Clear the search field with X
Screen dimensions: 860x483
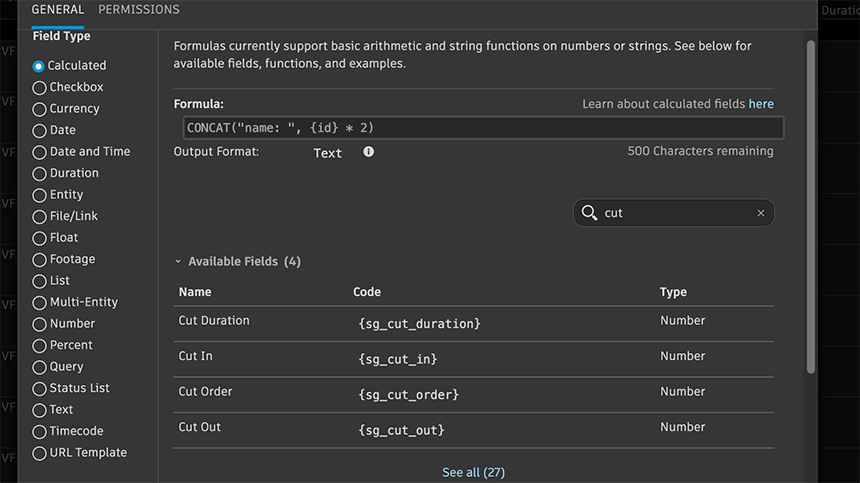760,213
